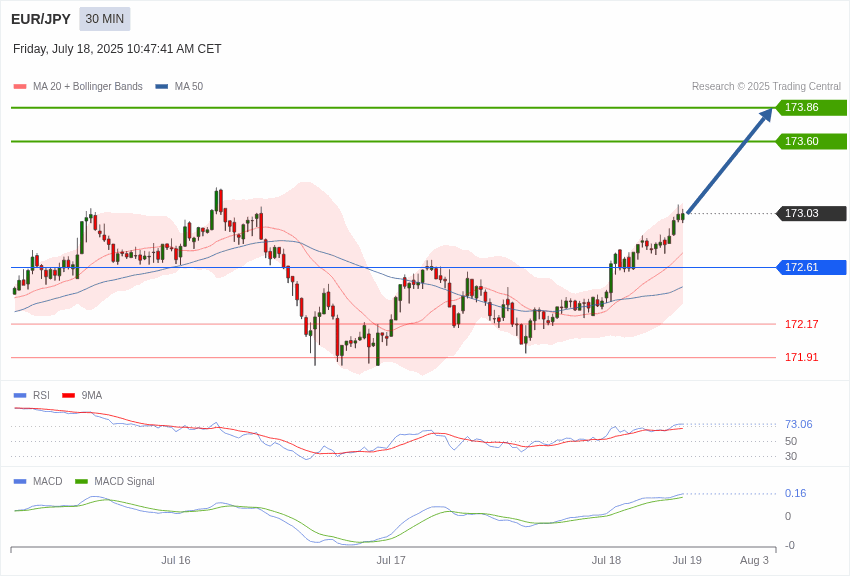Click the 30 MIN timeframe badge
Viewport: 850px width, 576px height.
click(105, 19)
